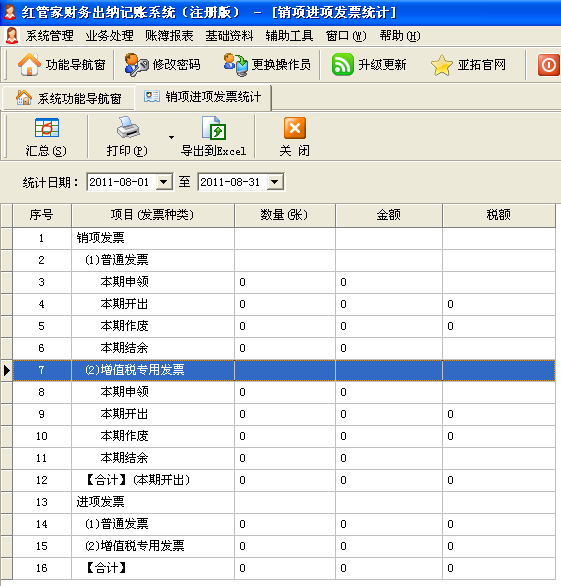Open 功能导航窗 from the home icon
The width and height of the screenshot is (561, 586).
(x=29, y=65)
